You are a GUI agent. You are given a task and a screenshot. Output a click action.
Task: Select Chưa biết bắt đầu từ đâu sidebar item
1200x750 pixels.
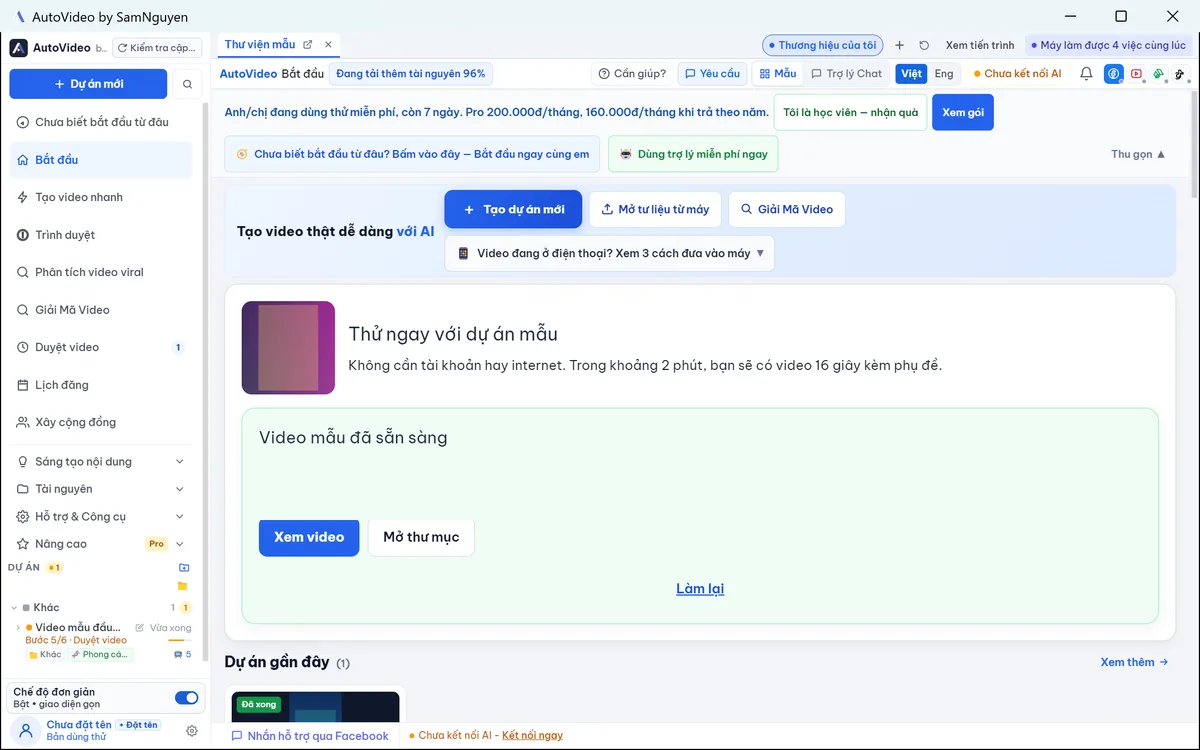pos(100,122)
